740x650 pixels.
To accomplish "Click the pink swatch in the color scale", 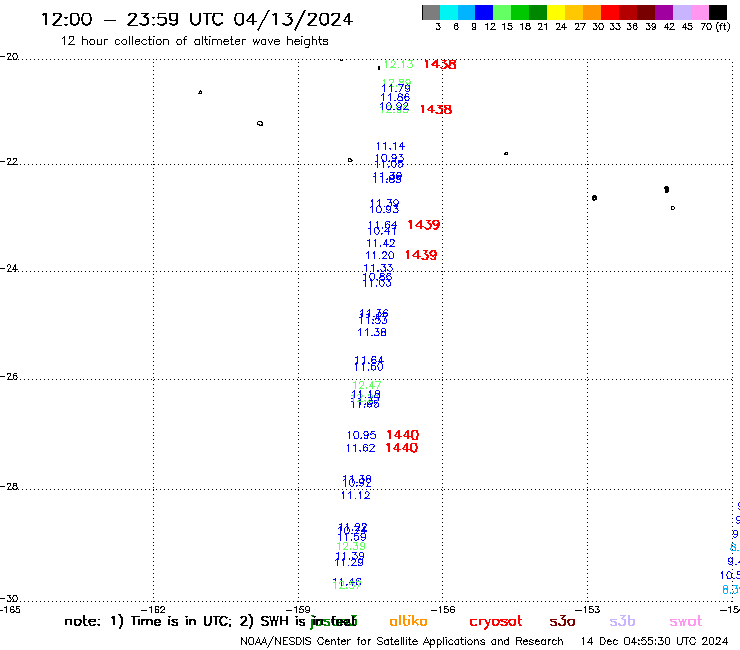I will (x=700, y=12).
